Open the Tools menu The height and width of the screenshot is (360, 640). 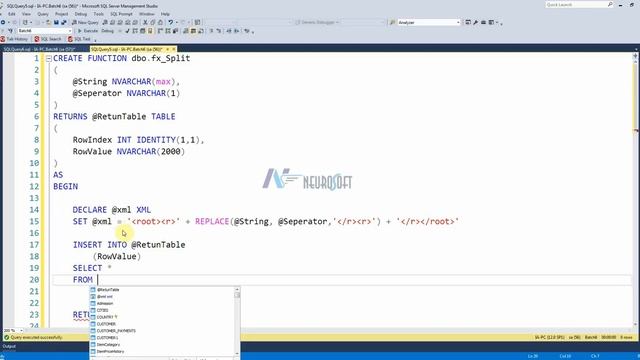click(x=99, y=14)
